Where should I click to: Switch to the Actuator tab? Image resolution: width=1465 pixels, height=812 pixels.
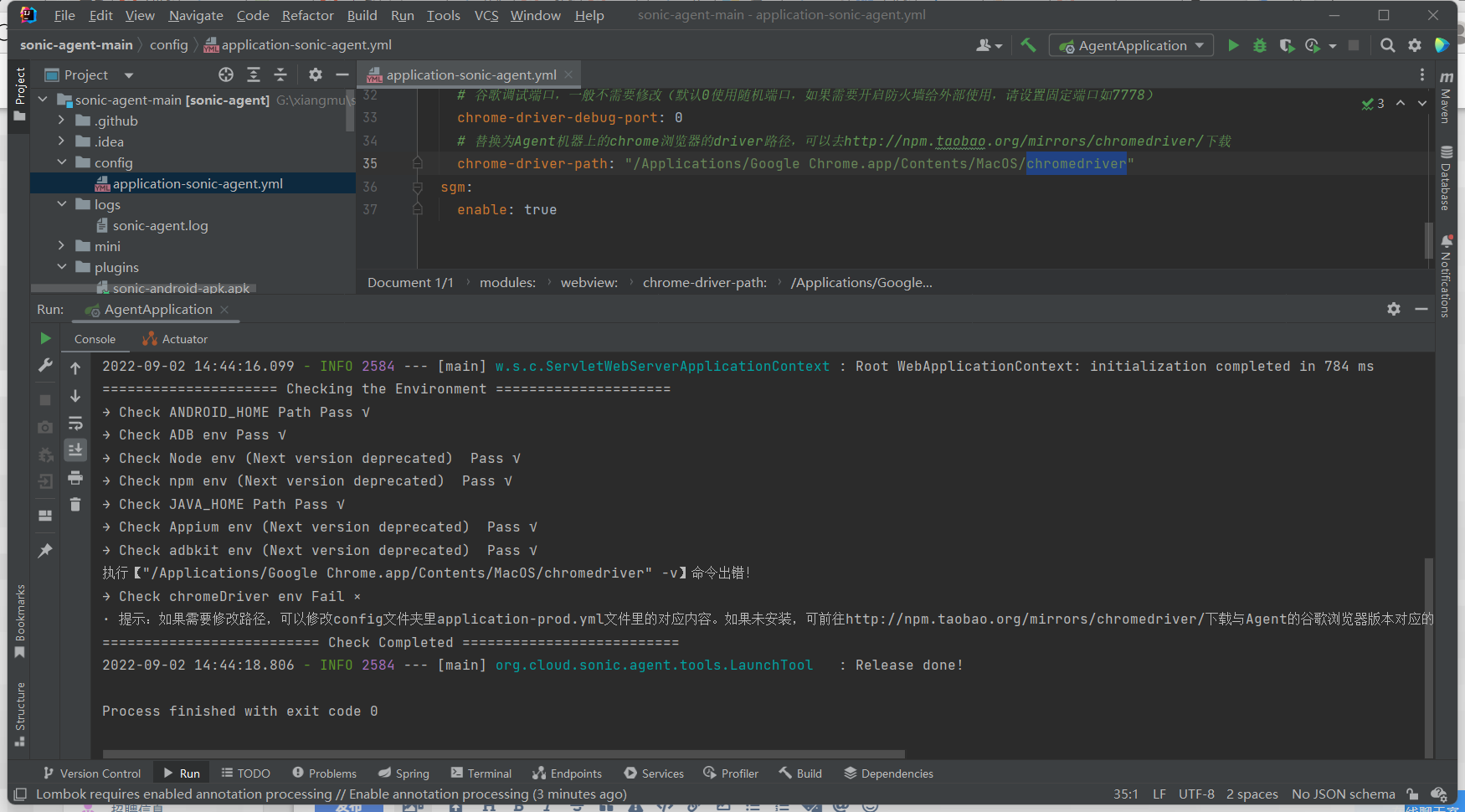coord(175,339)
